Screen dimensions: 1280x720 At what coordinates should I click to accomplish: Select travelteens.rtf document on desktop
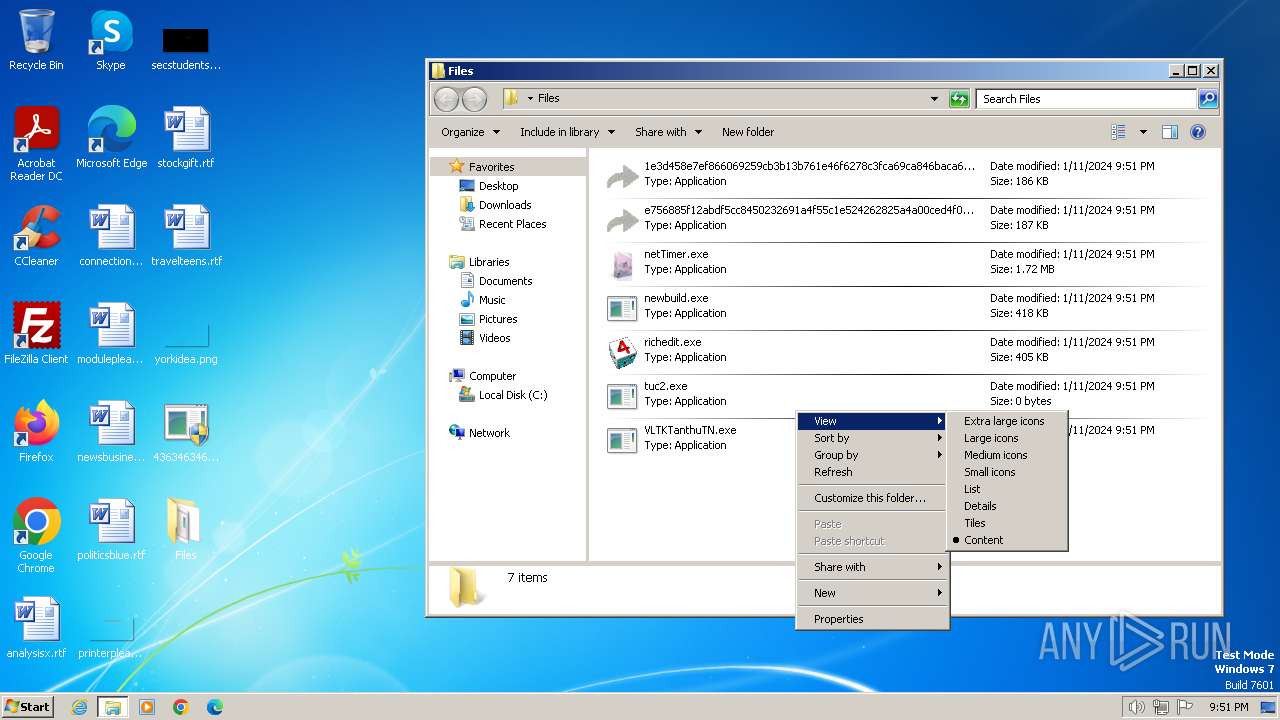click(186, 236)
